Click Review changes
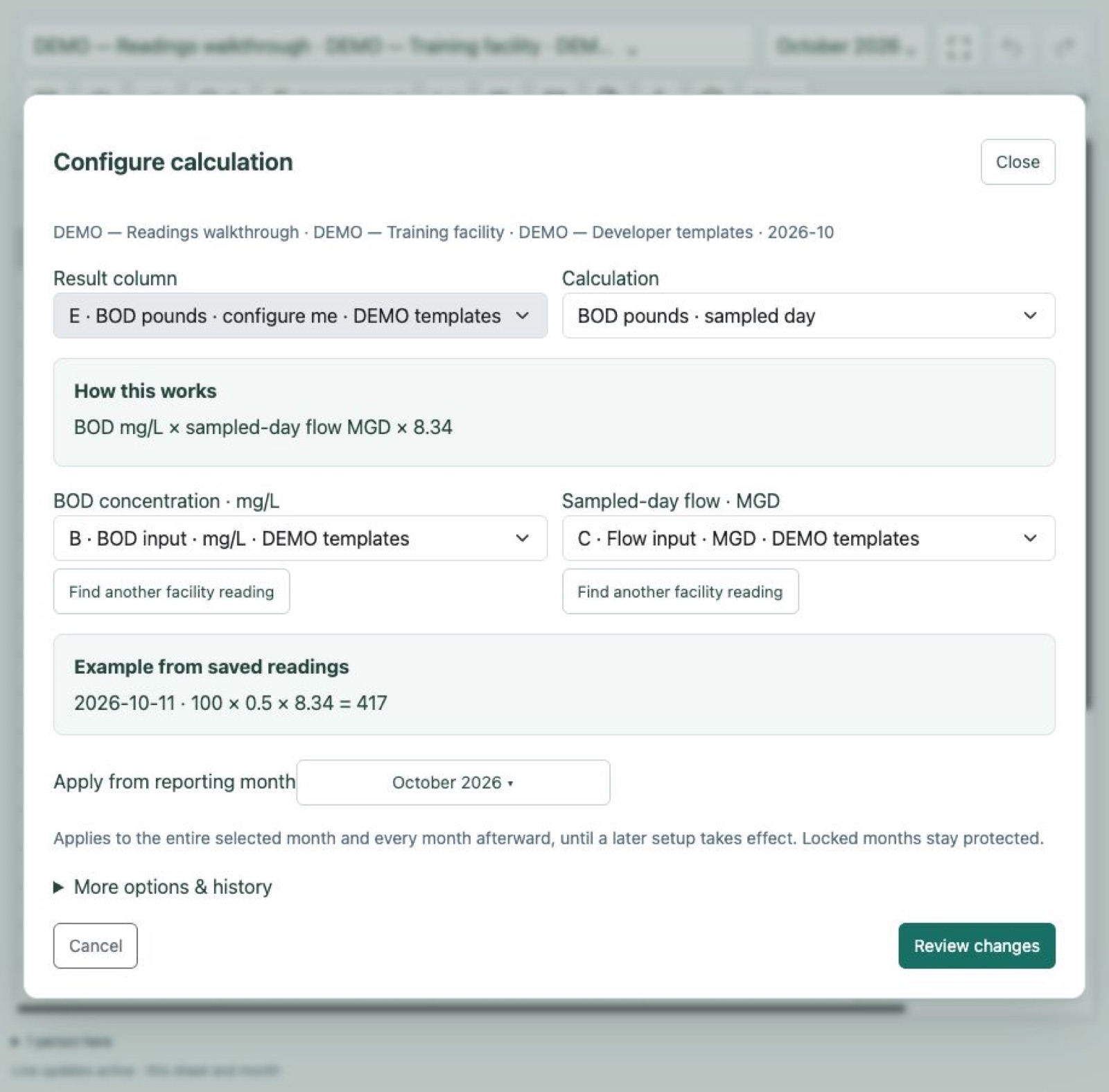The height and width of the screenshot is (1092, 1109). (x=977, y=946)
